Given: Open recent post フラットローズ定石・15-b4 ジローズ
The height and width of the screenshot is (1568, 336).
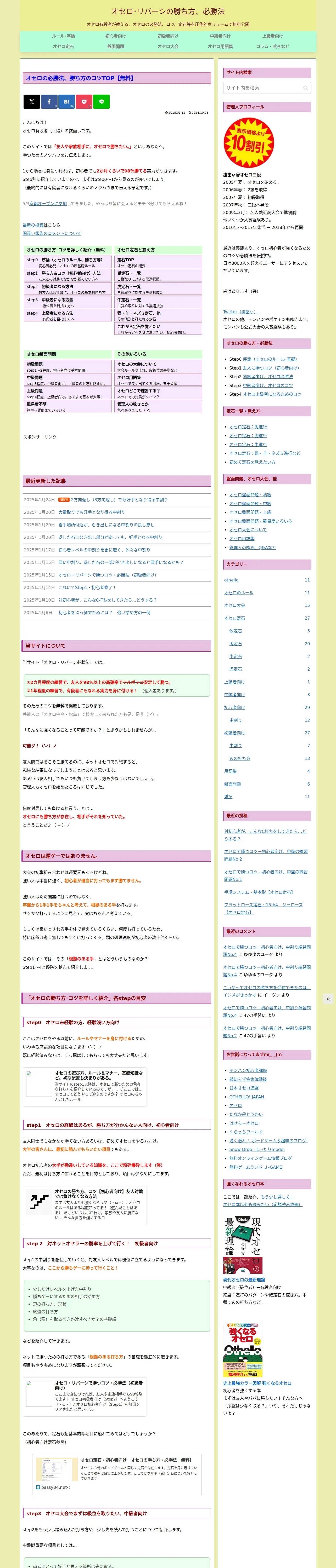Looking at the screenshot, I should (x=264, y=909).
